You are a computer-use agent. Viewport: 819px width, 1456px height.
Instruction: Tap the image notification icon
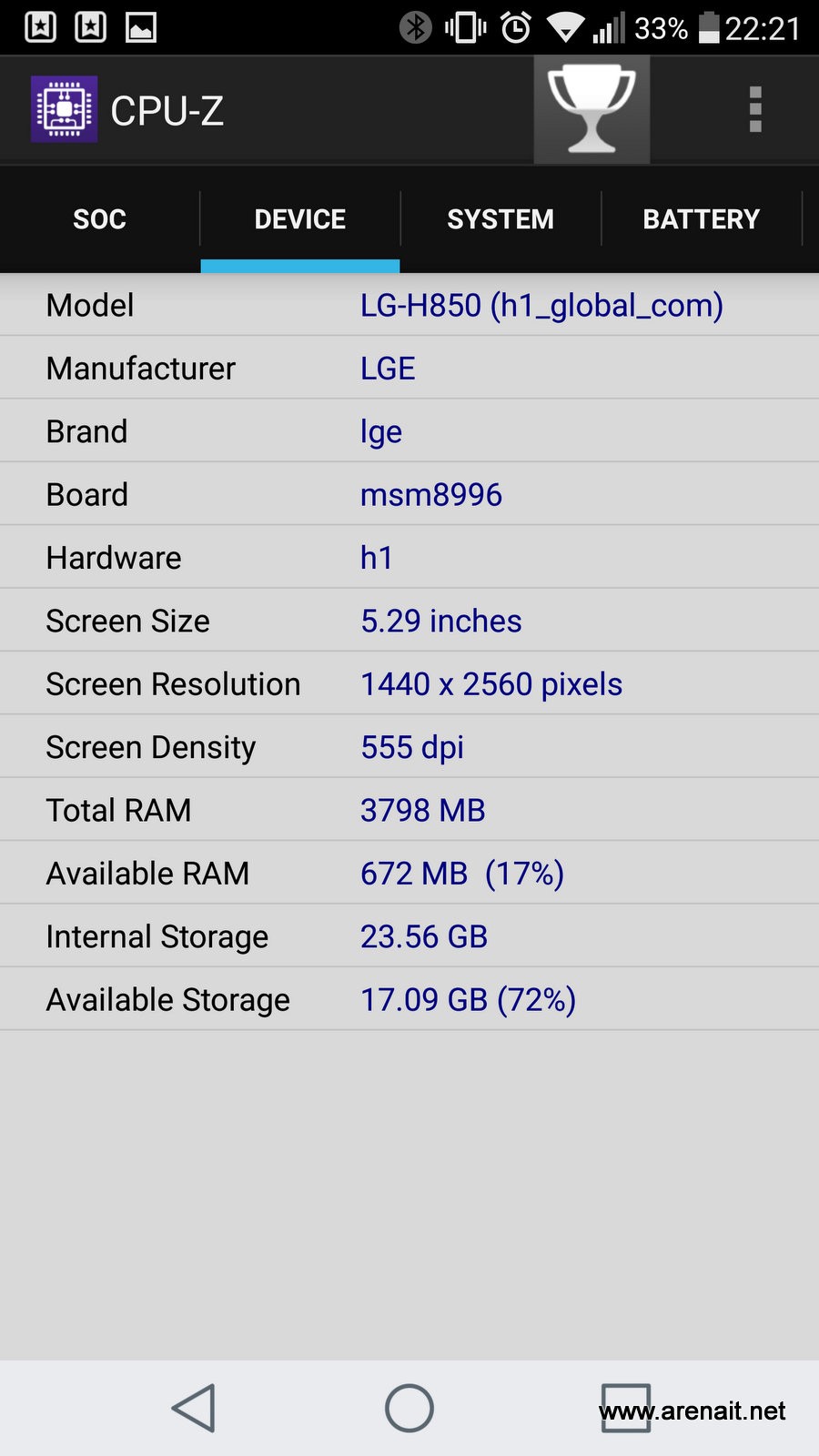[x=140, y=27]
